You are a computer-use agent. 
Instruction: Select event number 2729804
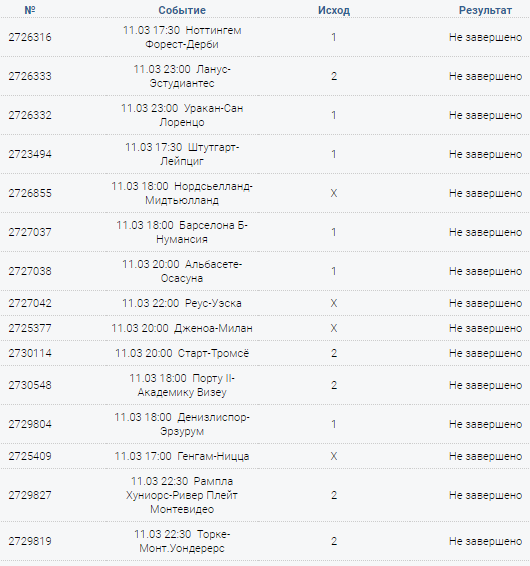[30, 424]
